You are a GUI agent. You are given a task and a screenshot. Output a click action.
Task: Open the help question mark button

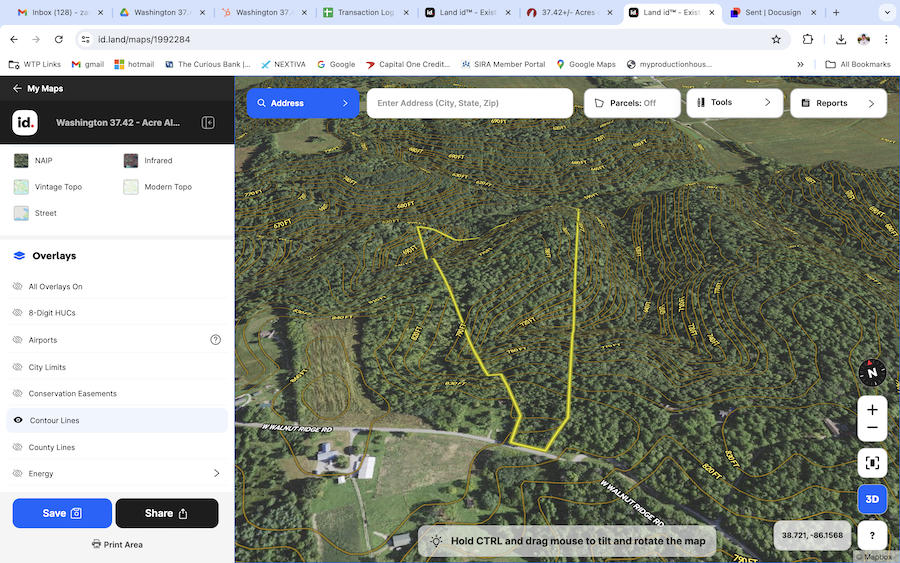pos(872,535)
